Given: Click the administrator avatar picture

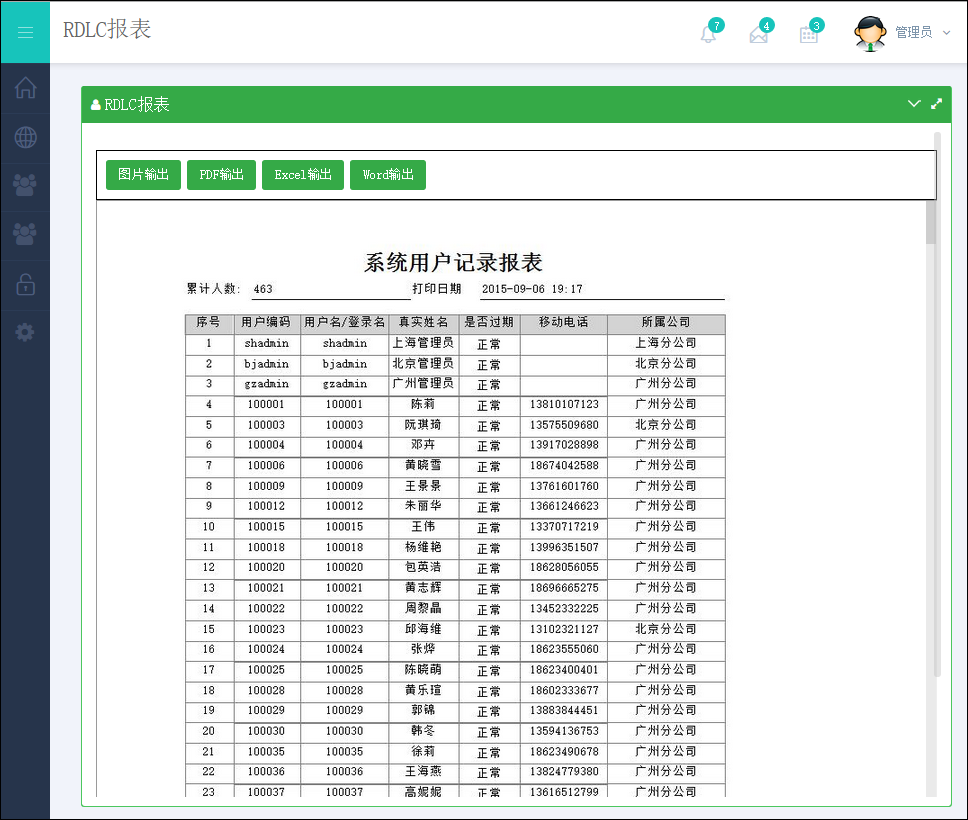Looking at the screenshot, I should tap(870, 33).
